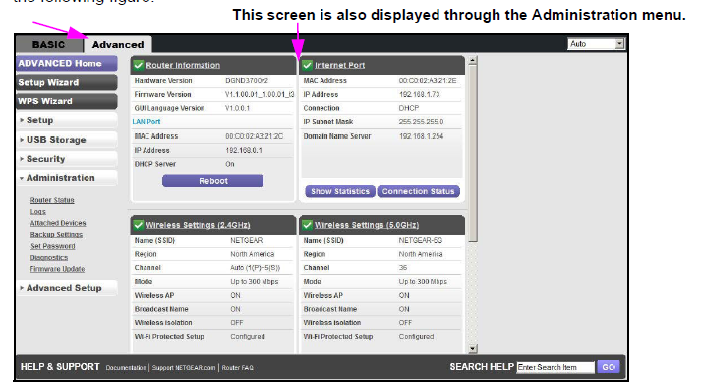Click Support NETGEAR.com link

[x=183, y=368]
